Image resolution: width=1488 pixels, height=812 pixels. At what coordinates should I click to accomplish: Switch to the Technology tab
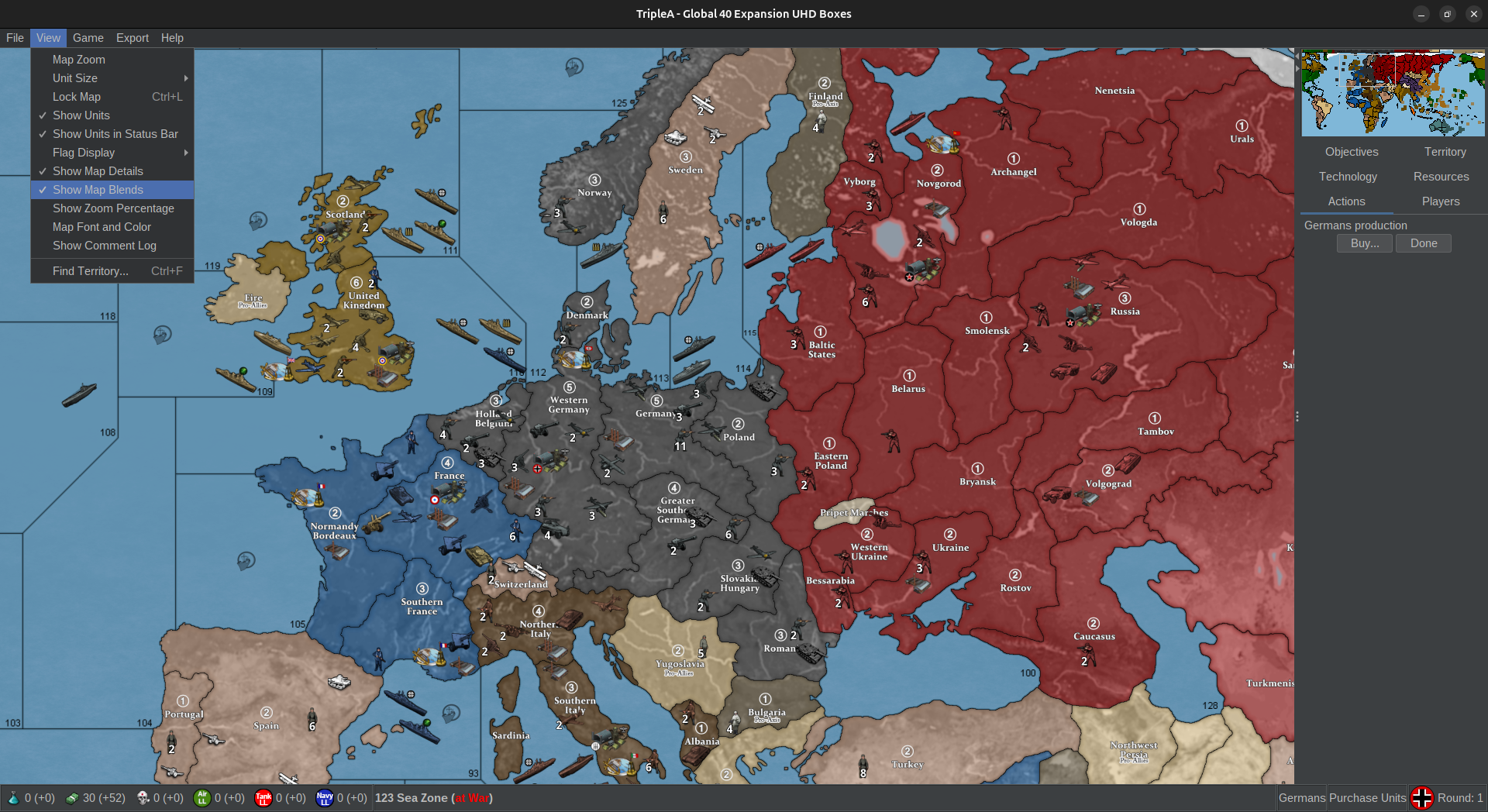[1348, 177]
